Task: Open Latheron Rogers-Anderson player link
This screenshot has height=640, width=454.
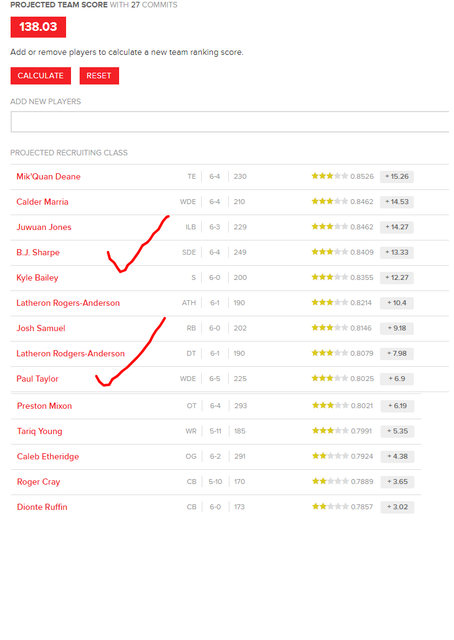Action: (x=68, y=303)
